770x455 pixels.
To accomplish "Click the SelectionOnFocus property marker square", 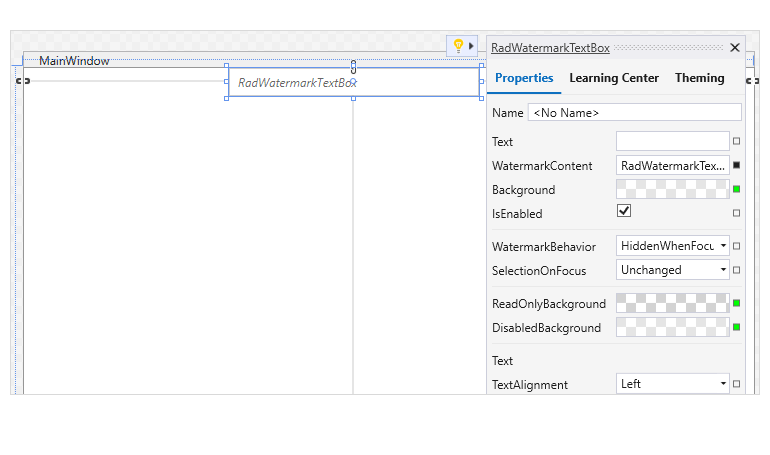I will coord(736,270).
